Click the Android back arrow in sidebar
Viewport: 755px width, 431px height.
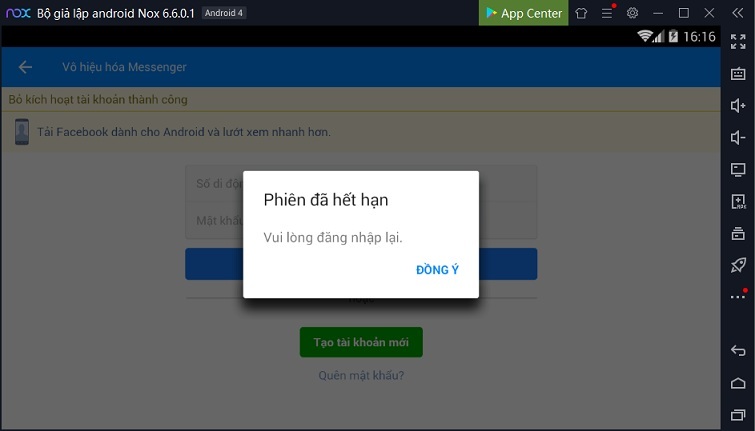(x=738, y=351)
